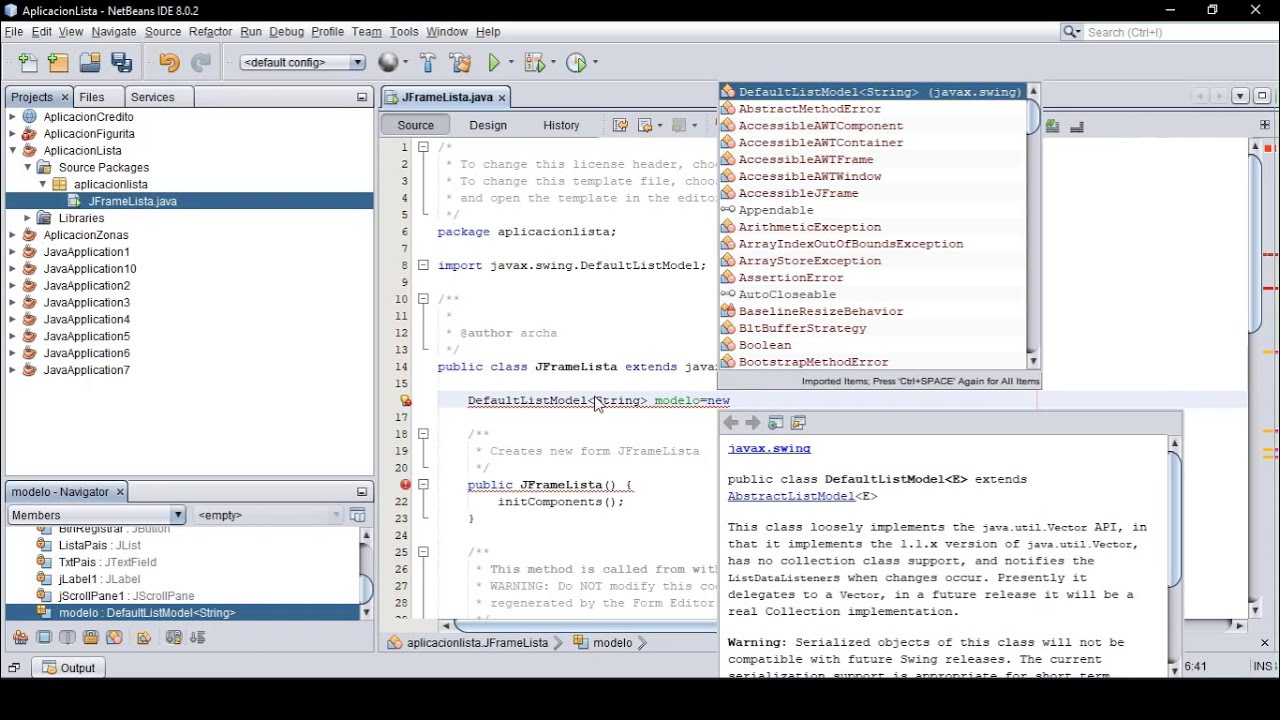Select ArrayStoreException in completion list

point(872,261)
